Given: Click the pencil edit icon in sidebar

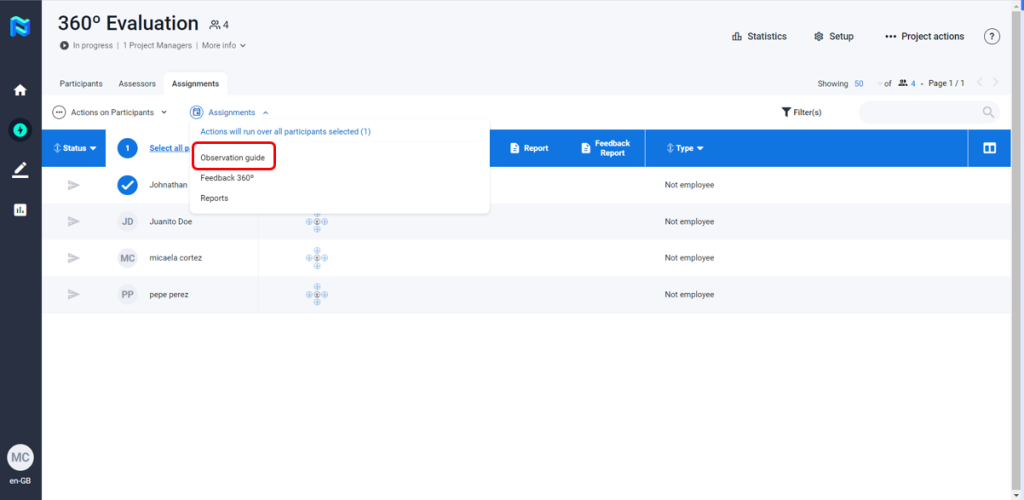Looking at the screenshot, I should 20,169.
